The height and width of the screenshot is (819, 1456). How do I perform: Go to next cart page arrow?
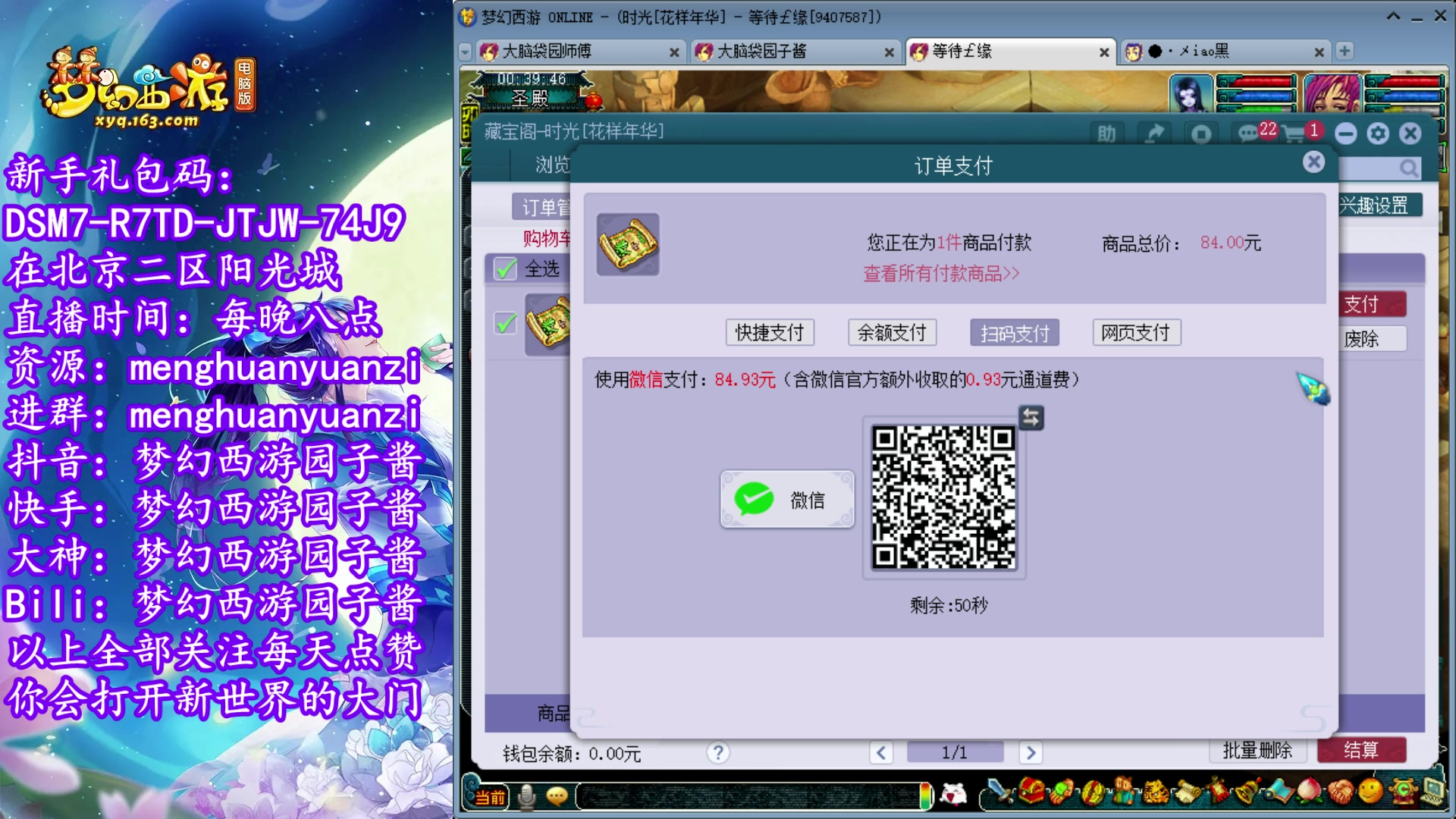tap(1030, 753)
